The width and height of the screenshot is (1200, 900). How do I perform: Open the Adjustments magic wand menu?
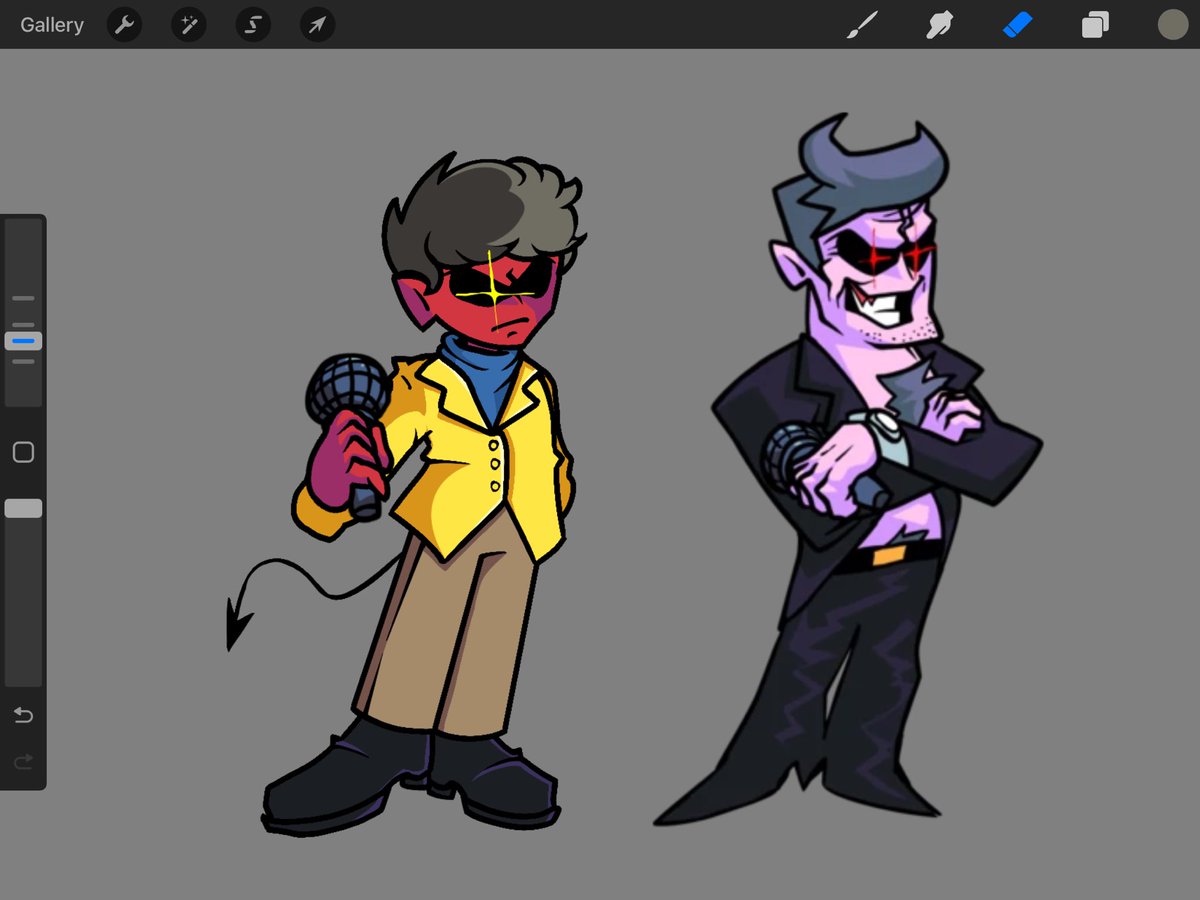coord(188,25)
